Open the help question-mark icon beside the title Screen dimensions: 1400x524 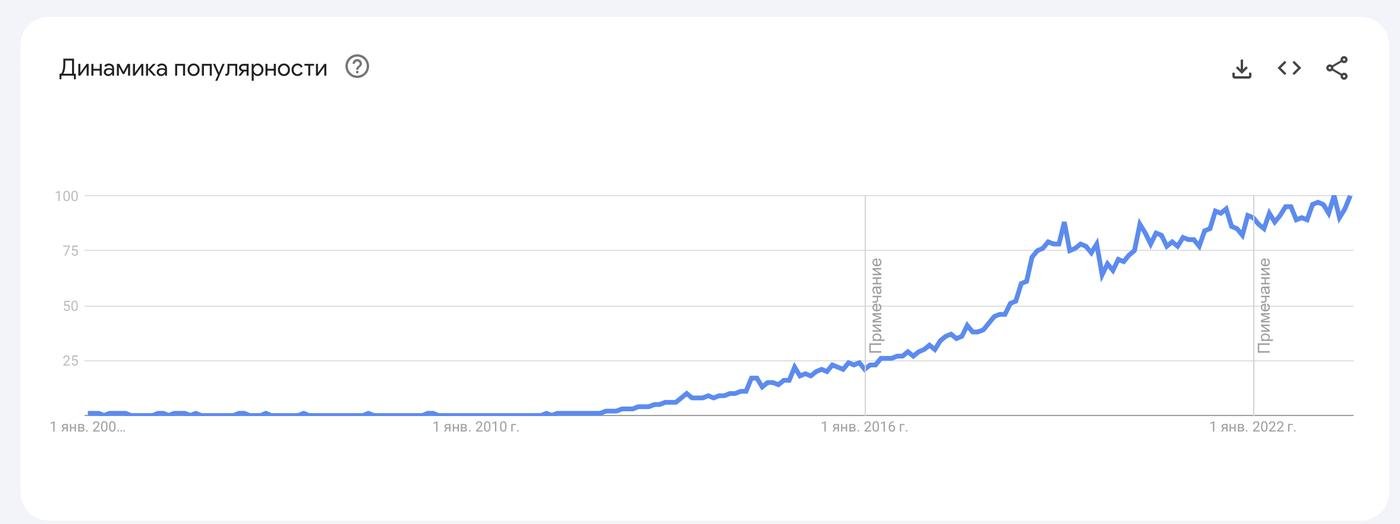pos(357,67)
